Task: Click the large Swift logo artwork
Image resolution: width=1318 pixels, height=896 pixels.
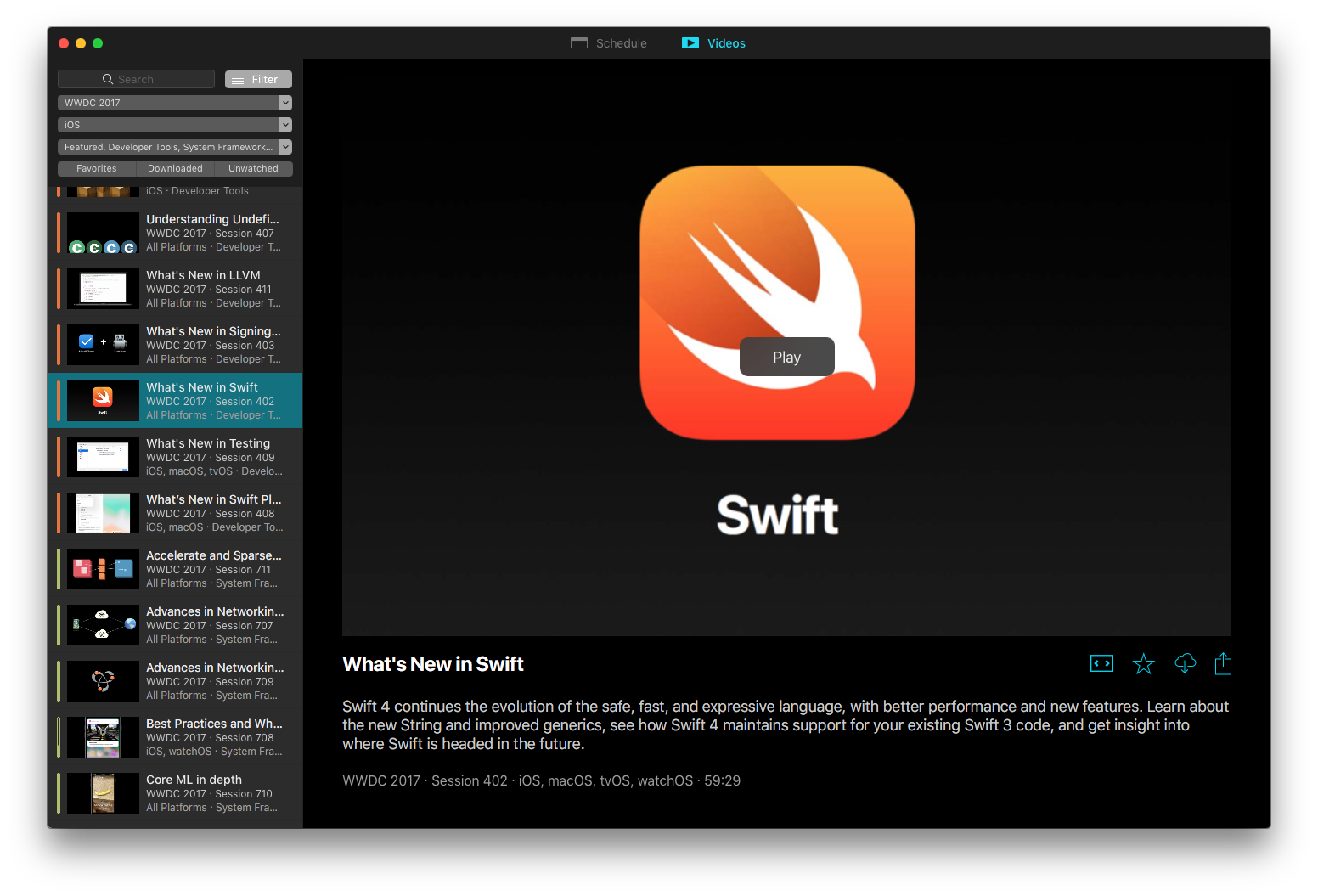Action: (777, 302)
